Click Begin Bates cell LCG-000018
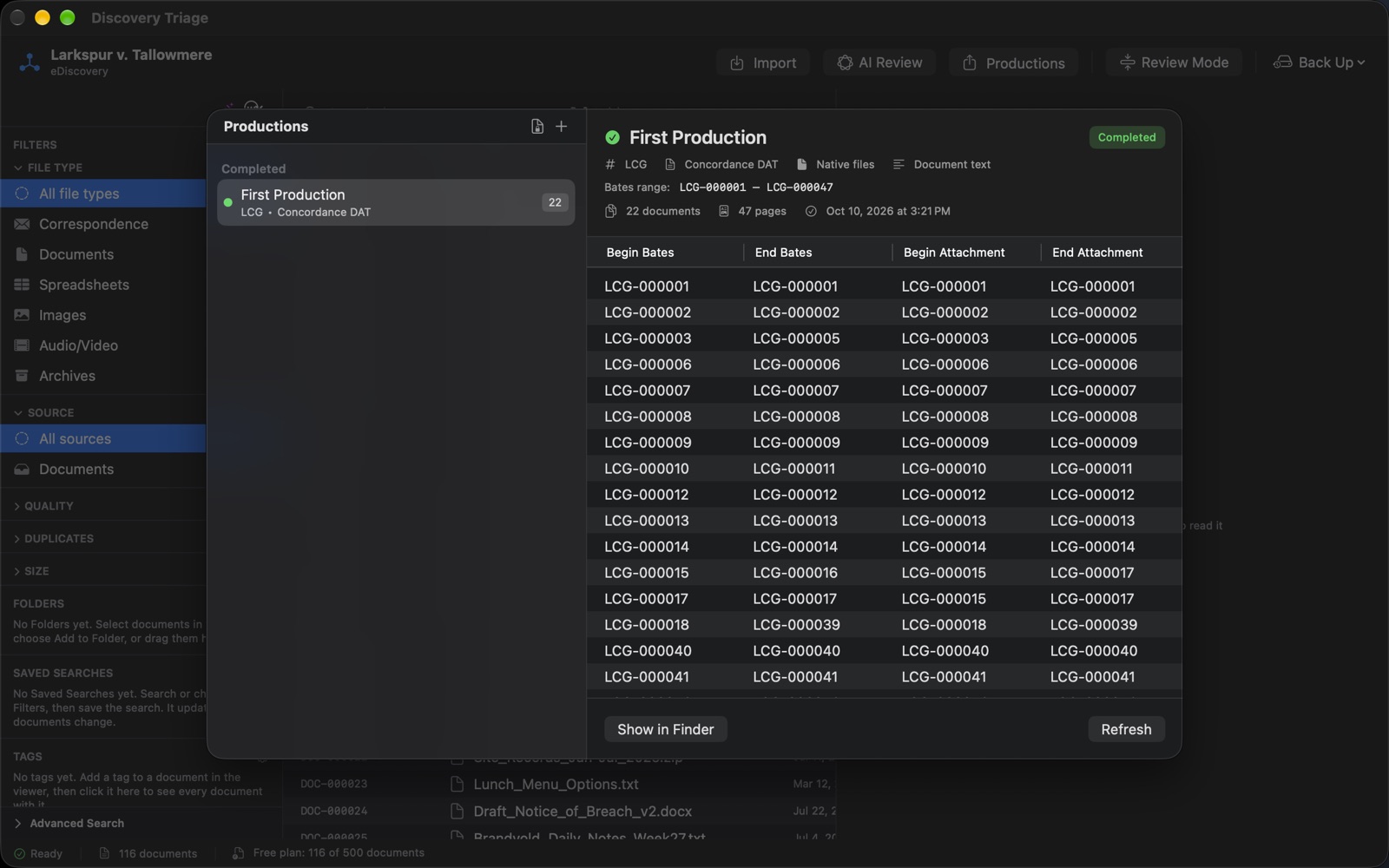Screen dimensions: 1389x868 click(x=648, y=625)
